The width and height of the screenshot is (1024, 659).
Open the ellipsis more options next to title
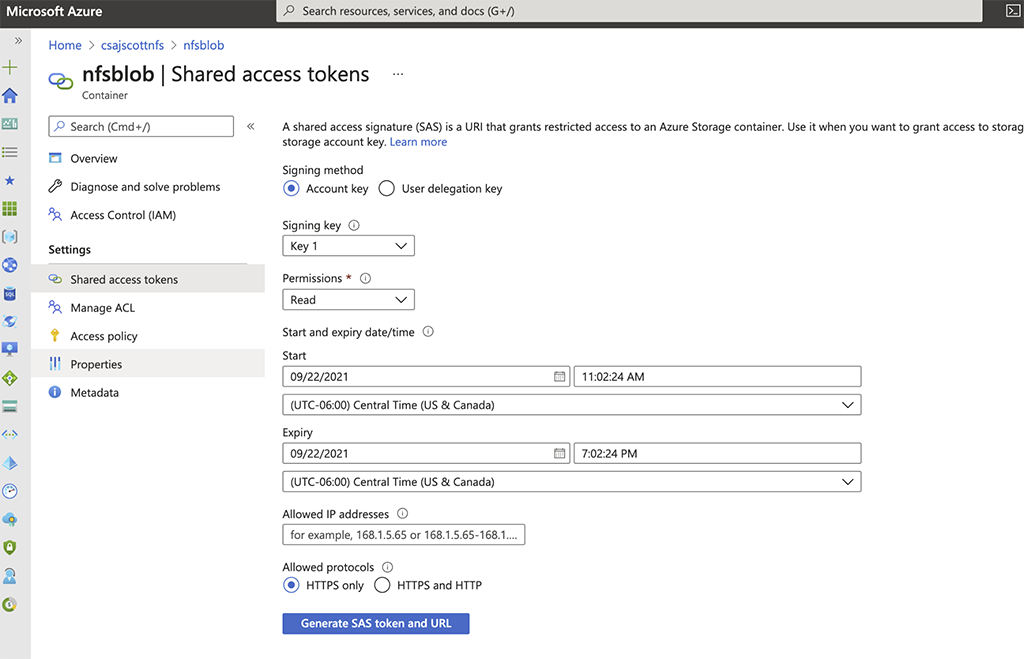click(398, 74)
